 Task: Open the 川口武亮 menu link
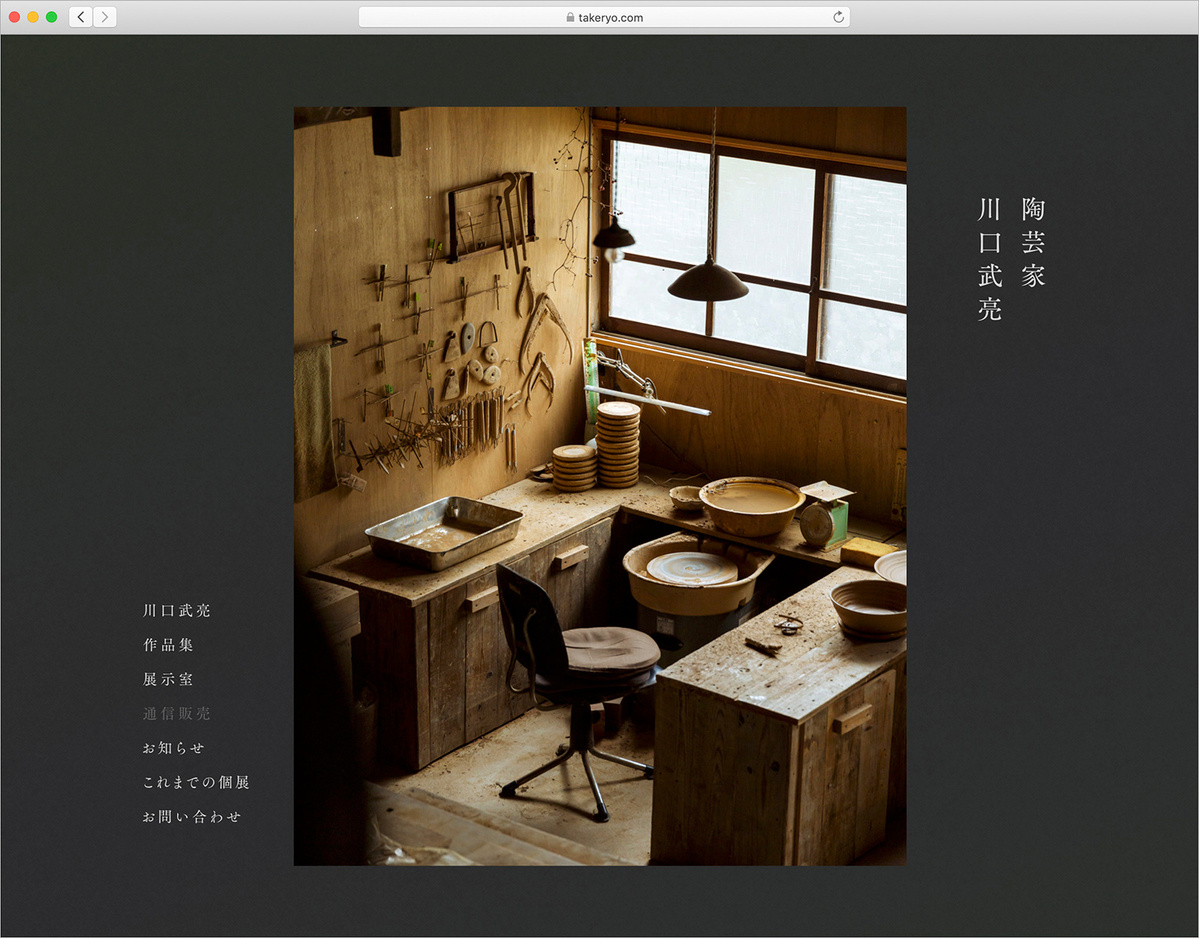pos(177,610)
